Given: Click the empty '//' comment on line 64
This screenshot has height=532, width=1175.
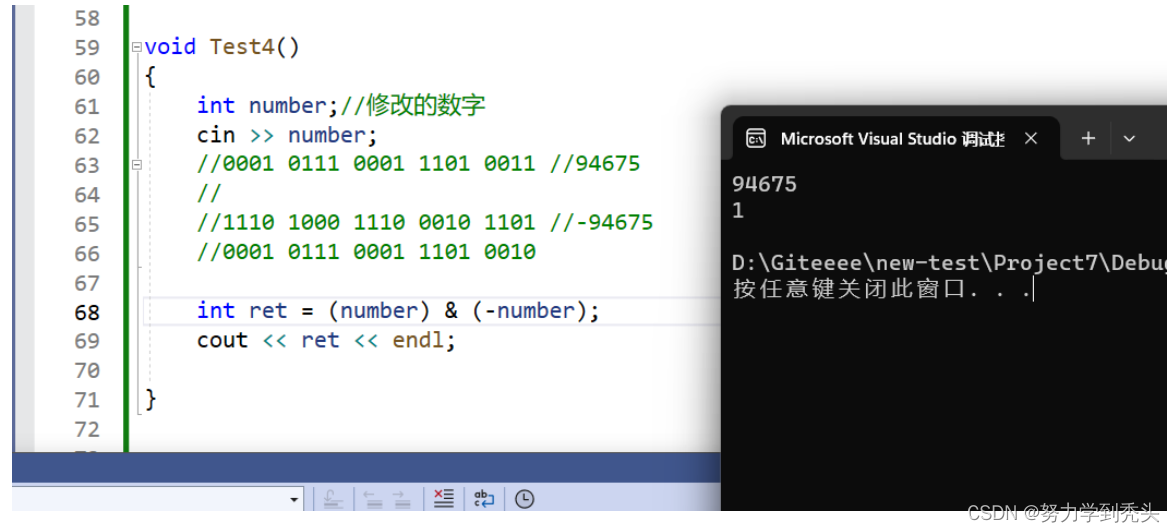Looking at the screenshot, I should coord(209,194).
